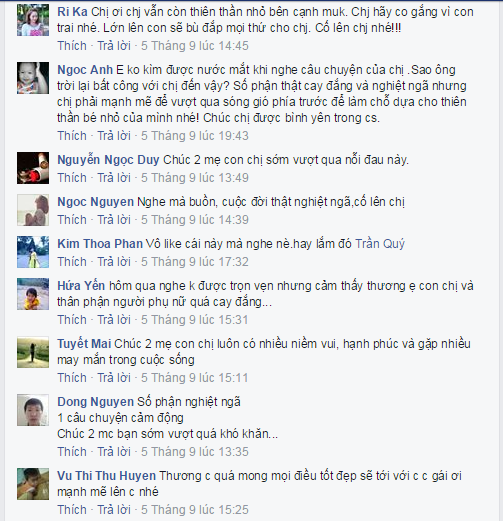Open Ngoc Anh's avatar thumbnail

click(33, 78)
